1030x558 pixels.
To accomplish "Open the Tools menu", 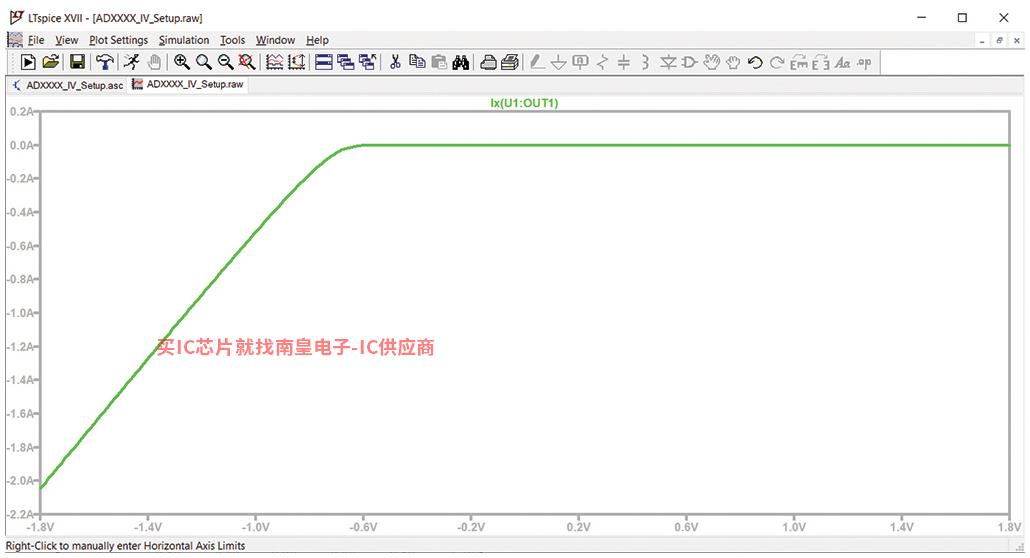I will (x=233, y=40).
